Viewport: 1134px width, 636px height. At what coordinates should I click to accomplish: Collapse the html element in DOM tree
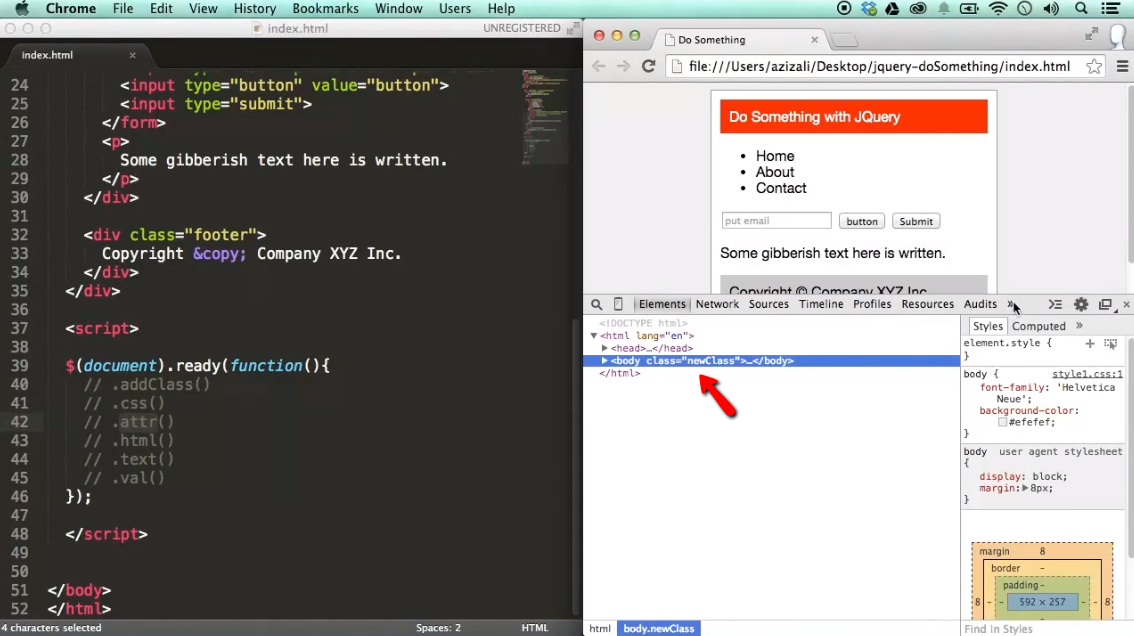[x=594, y=337]
